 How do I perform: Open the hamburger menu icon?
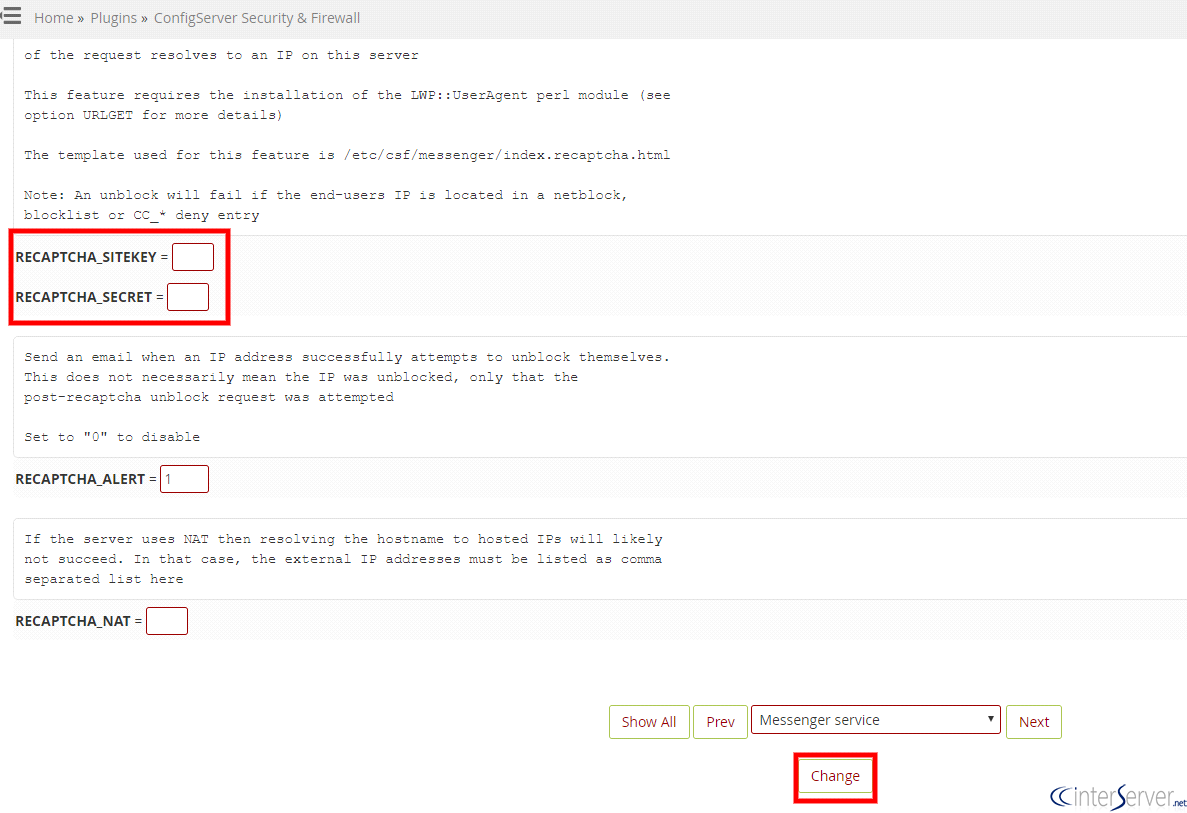11,16
